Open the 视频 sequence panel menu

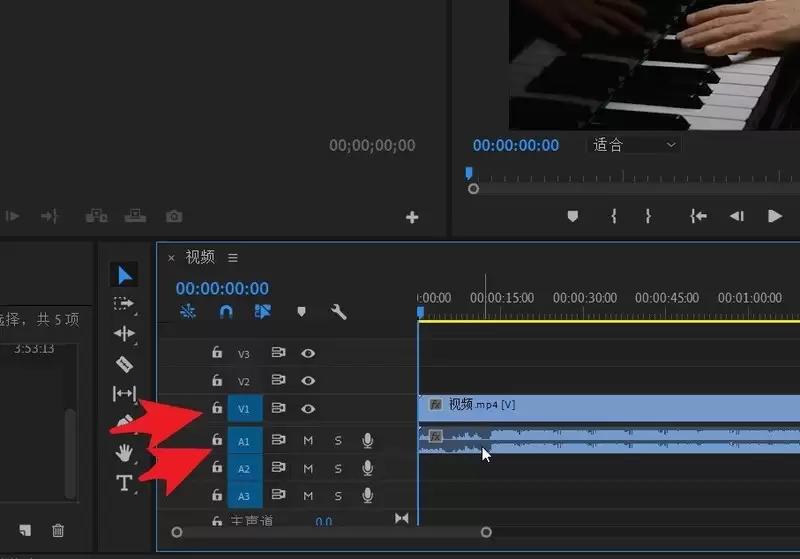tap(233, 258)
